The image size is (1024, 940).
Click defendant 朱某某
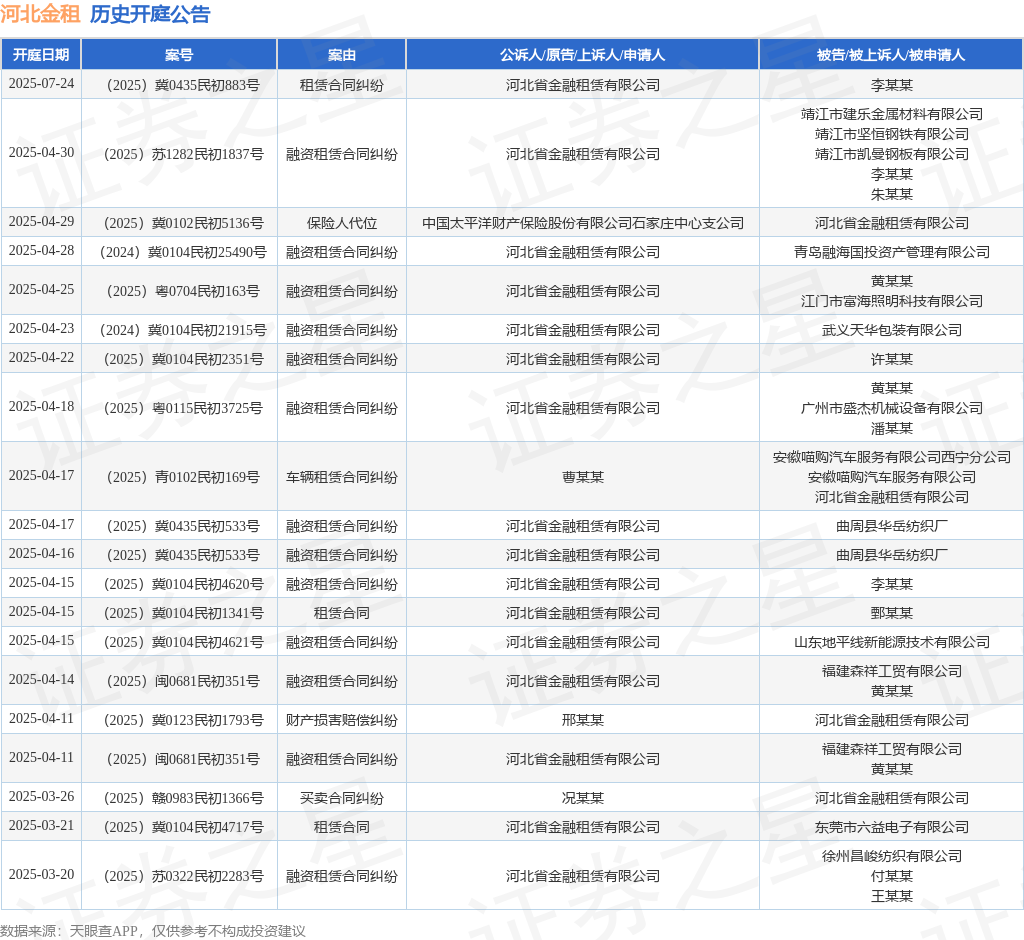[x=891, y=195]
